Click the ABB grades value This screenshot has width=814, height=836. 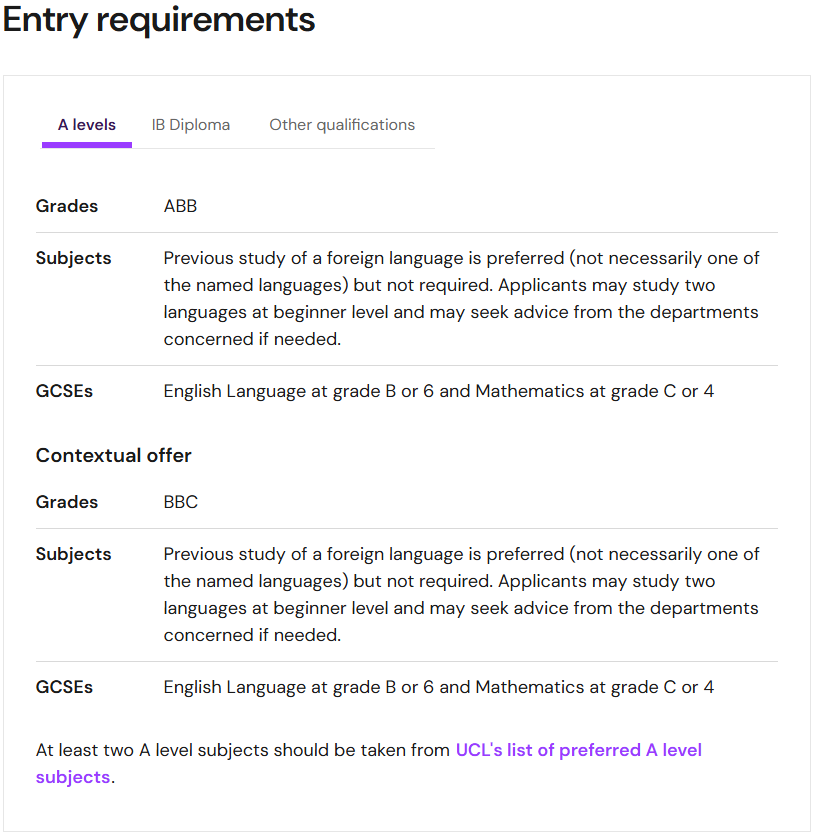[x=180, y=206]
